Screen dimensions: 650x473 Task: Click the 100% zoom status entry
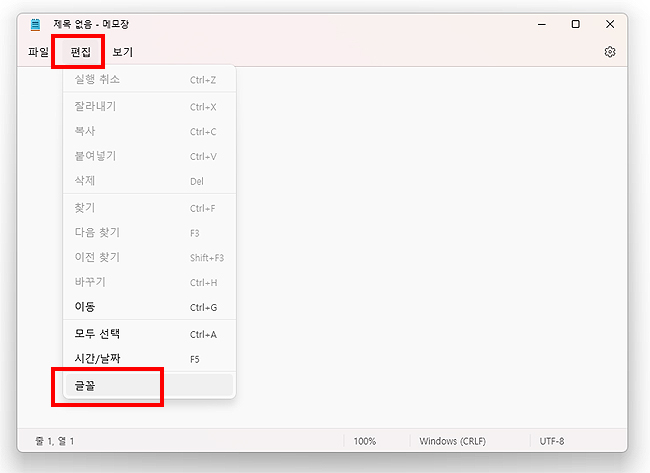click(365, 441)
